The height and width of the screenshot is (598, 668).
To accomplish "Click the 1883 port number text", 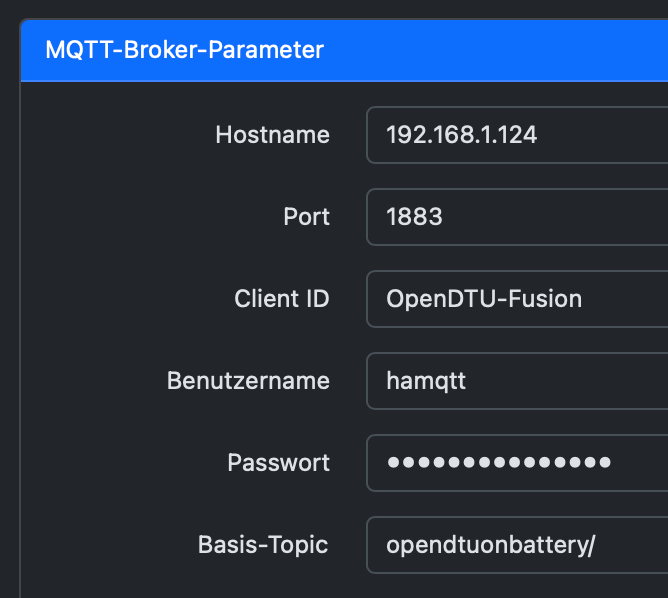I will click(414, 217).
